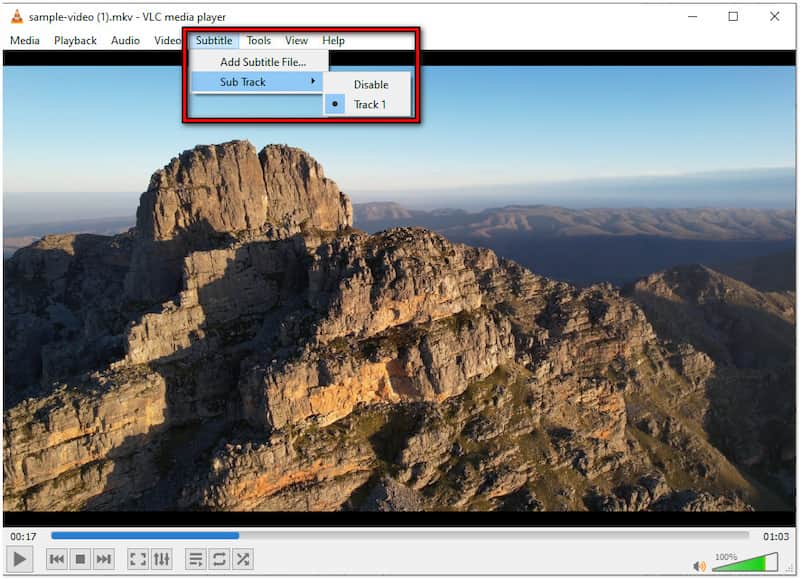Click Add Subtitle File option

[262, 62]
